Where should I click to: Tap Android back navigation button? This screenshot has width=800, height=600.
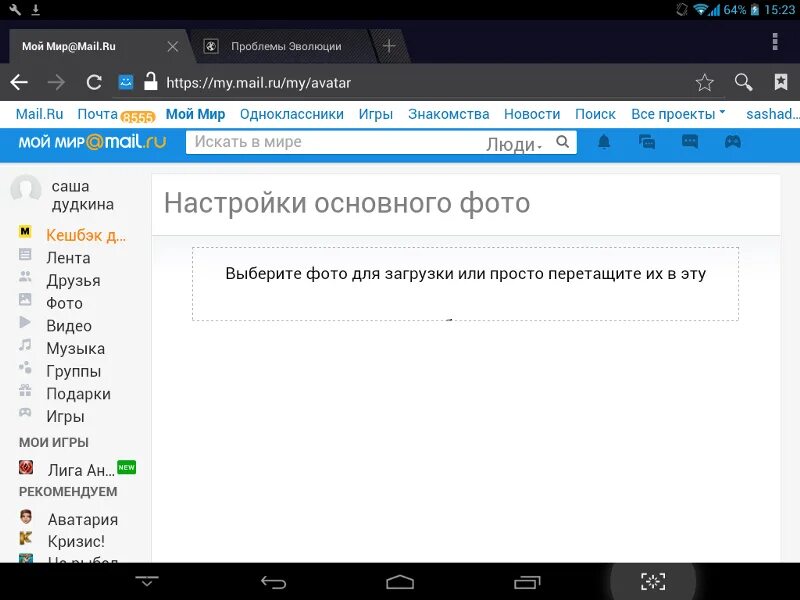coord(273,582)
